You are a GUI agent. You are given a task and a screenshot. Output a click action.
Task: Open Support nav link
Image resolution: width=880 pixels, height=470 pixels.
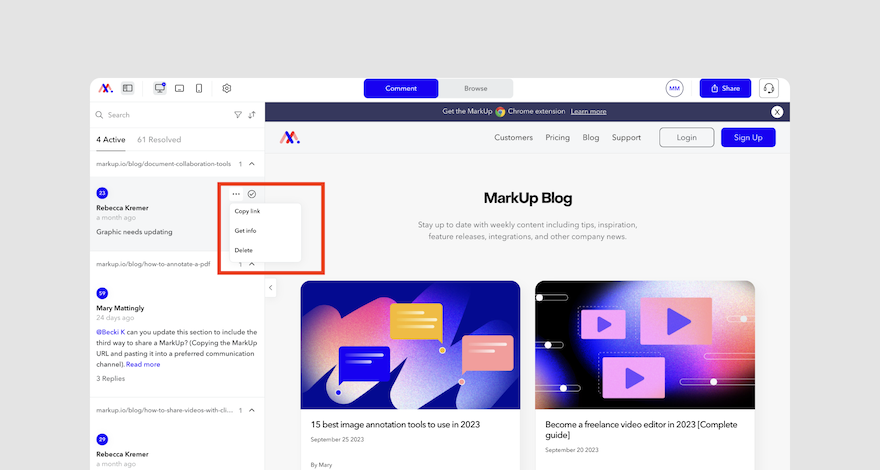[x=626, y=138]
